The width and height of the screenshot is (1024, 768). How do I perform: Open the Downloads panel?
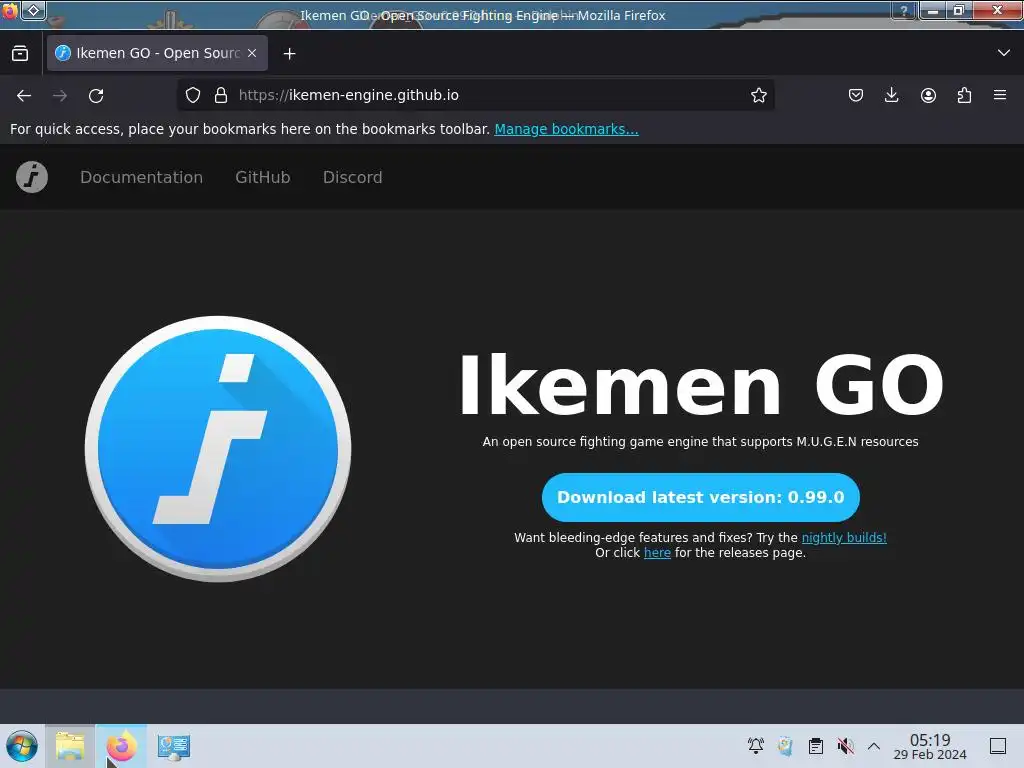(891, 95)
